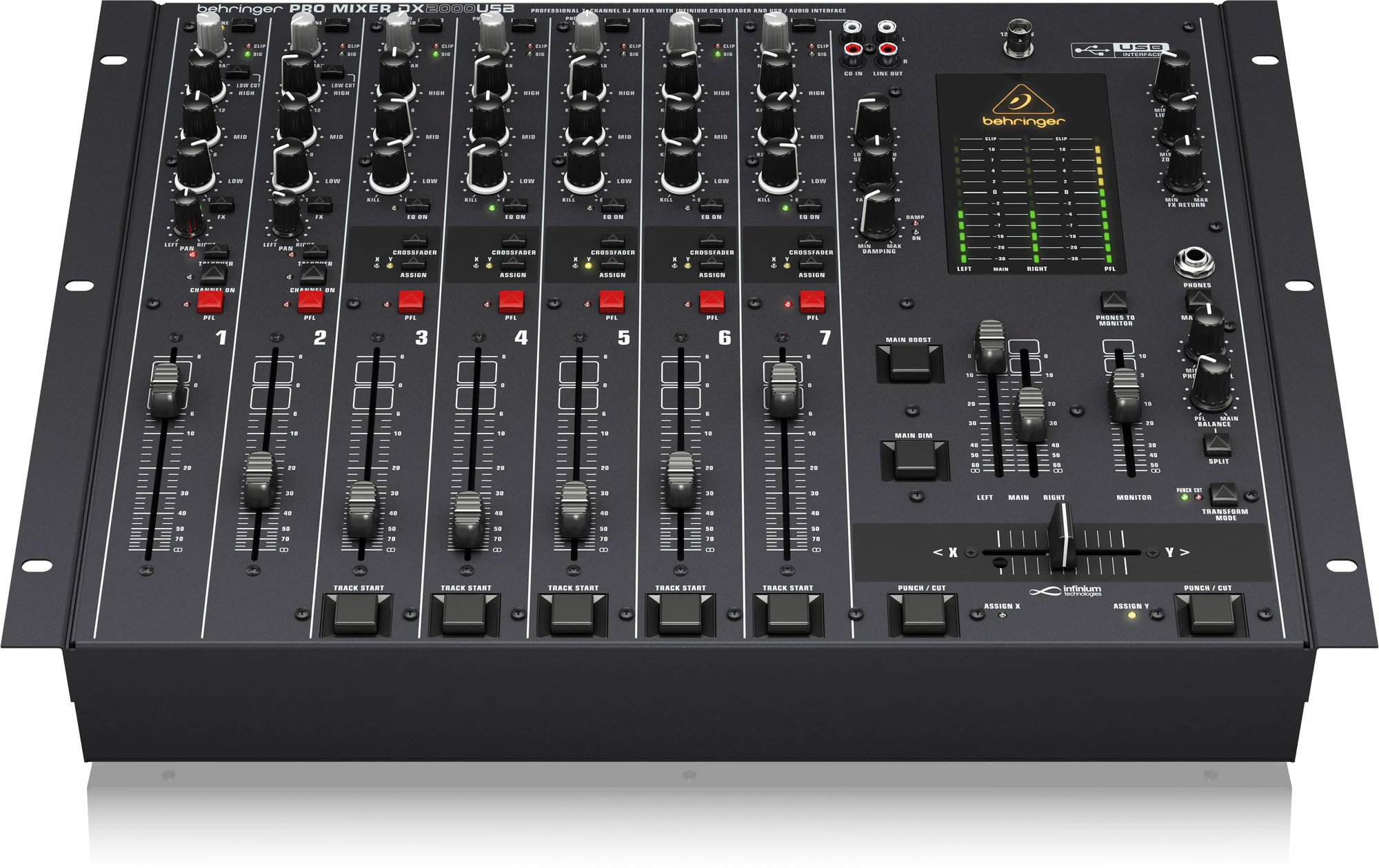Image resolution: width=1379 pixels, height=868 pixels.
Task: Click the channel 2 Mid EQ knob
Action: 296,120
